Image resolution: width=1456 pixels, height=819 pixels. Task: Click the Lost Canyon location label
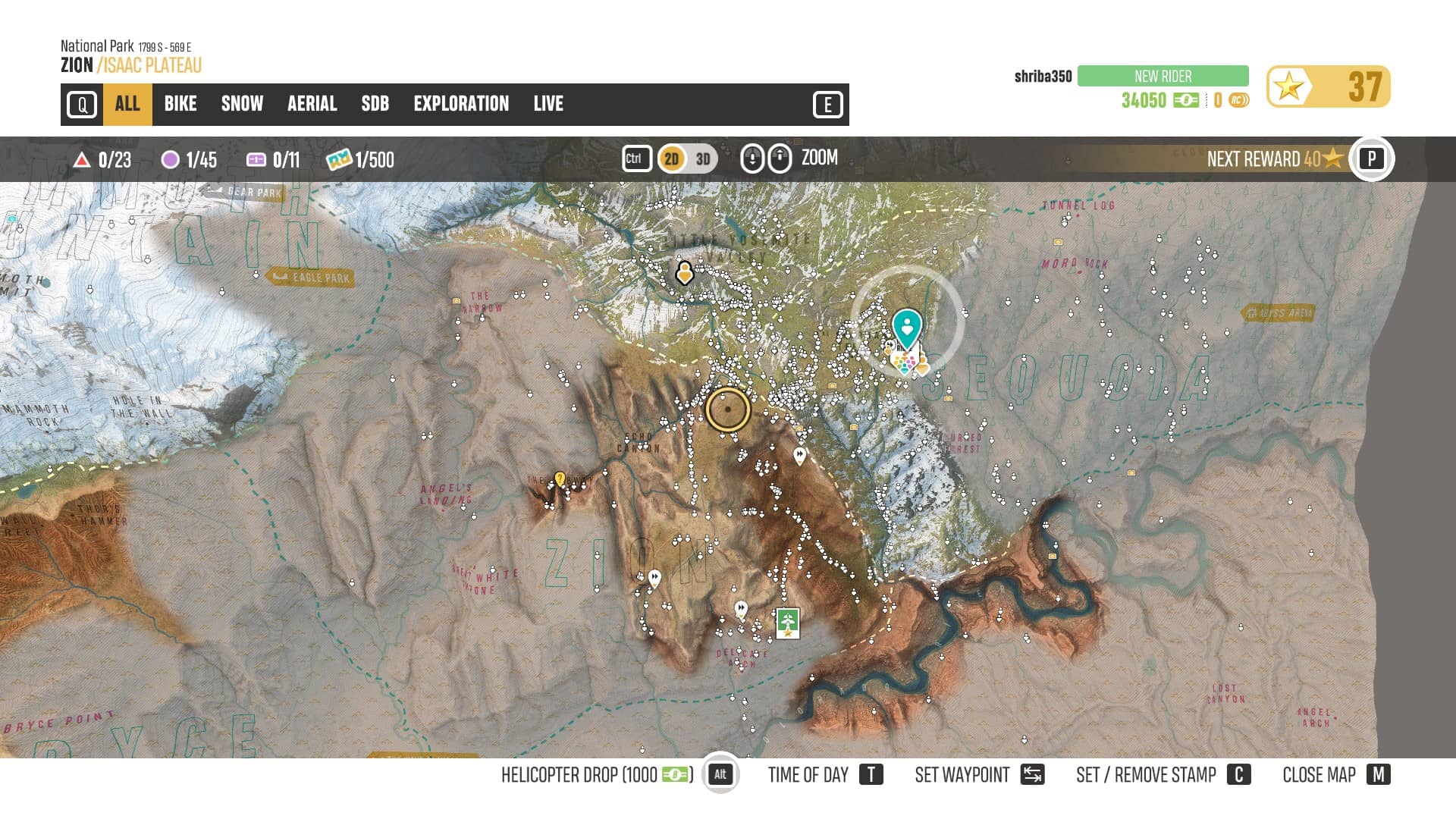[x=1225, y=694]
